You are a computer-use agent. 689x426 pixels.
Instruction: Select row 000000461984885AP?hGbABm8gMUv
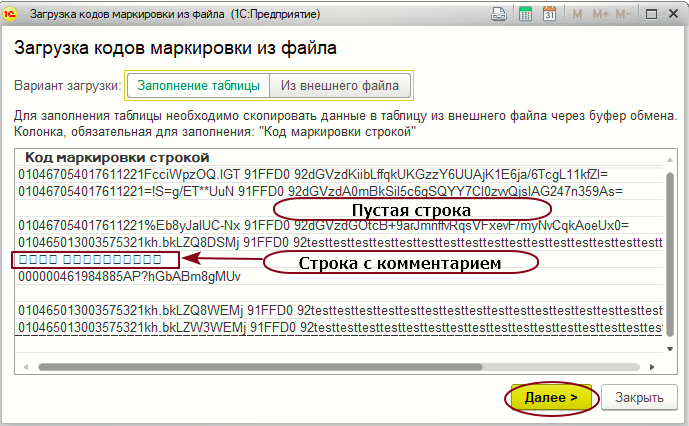click(x=339, y=277)
